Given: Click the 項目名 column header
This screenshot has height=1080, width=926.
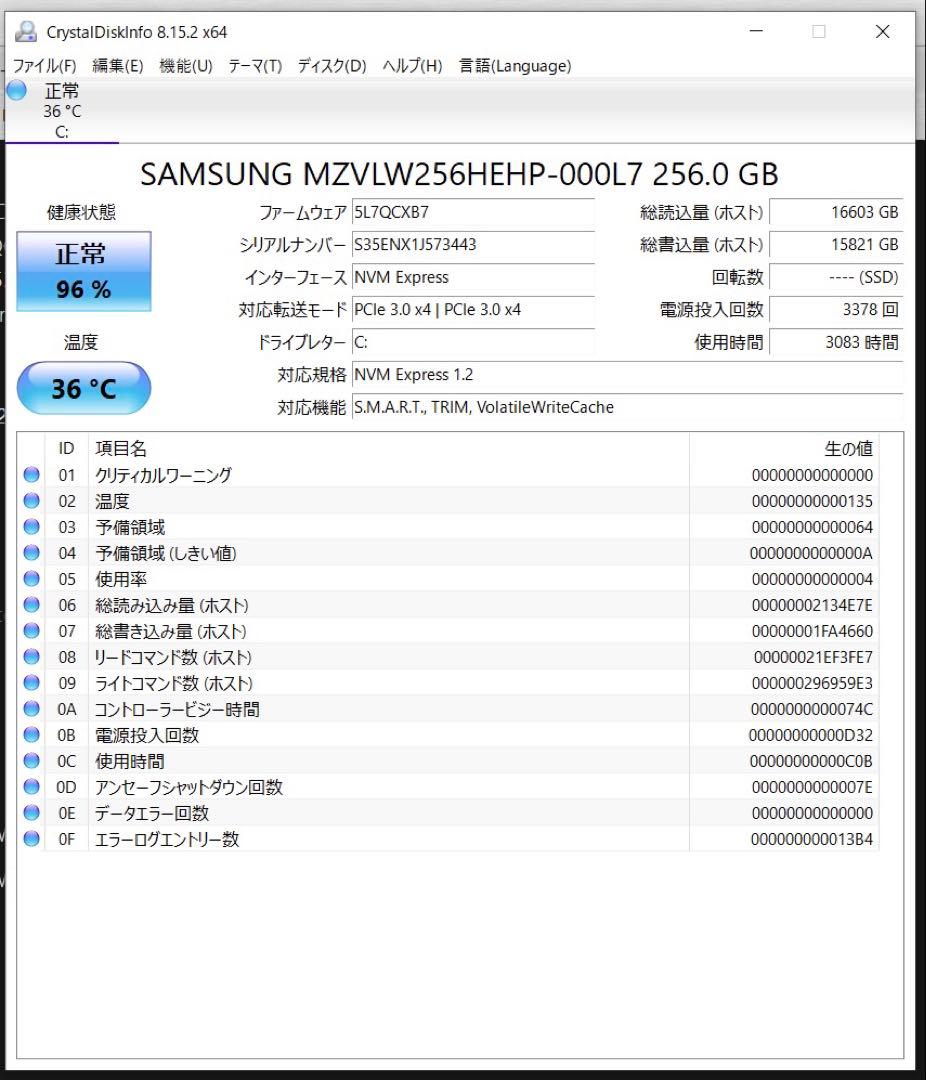Looking at the screenshot, I should [389, 448].
